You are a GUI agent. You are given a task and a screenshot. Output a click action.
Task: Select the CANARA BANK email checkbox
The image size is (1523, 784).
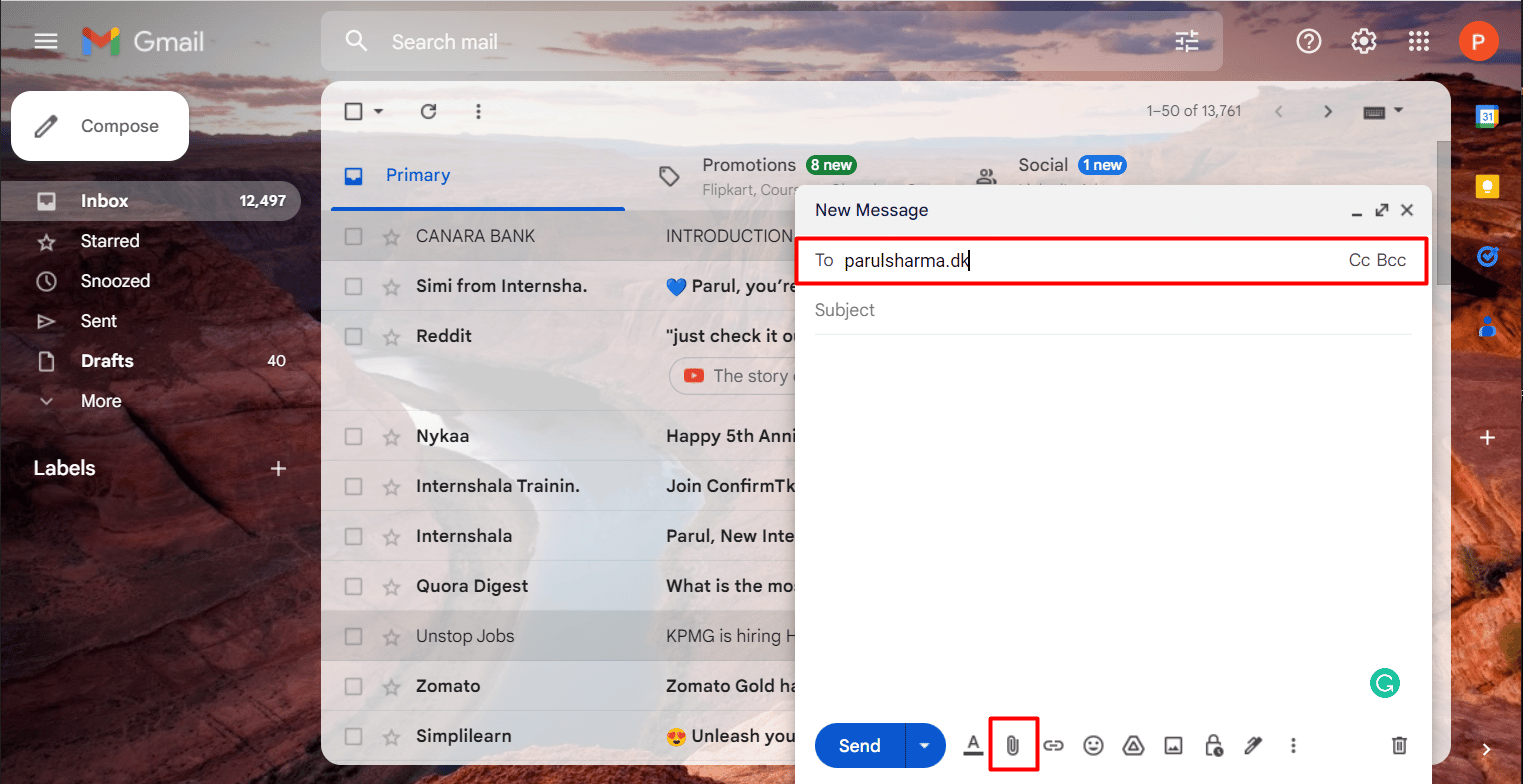(x=353, y=236)
